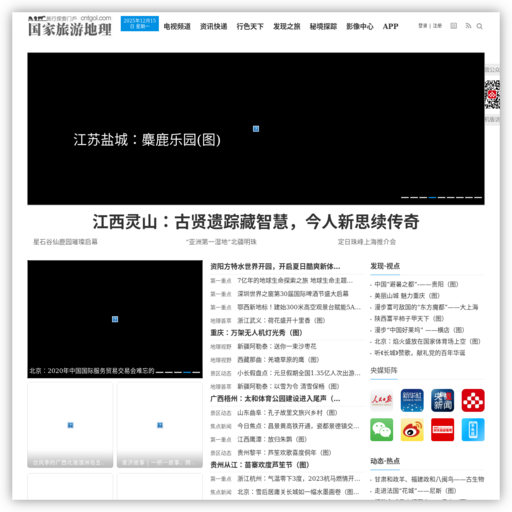Click the RSS feed icon in header
This screenshot has height=512, width=512.
[468, 26]
